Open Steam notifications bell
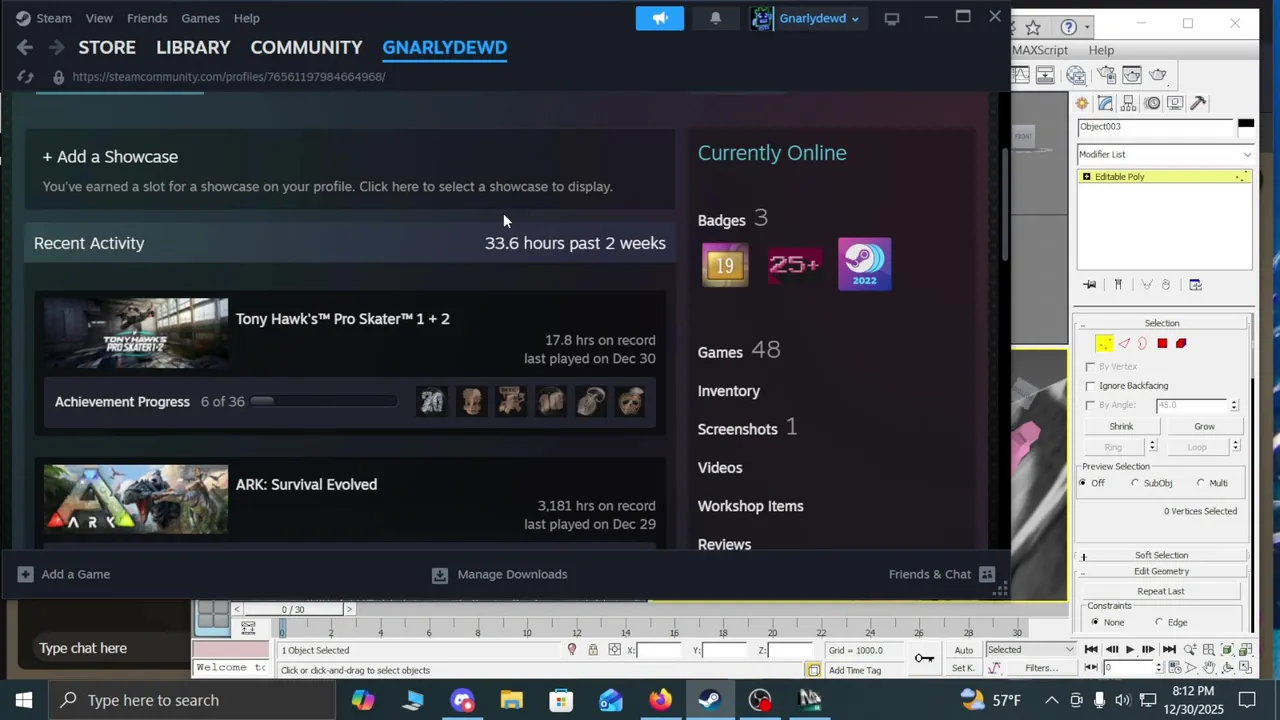 click(715, 18)
